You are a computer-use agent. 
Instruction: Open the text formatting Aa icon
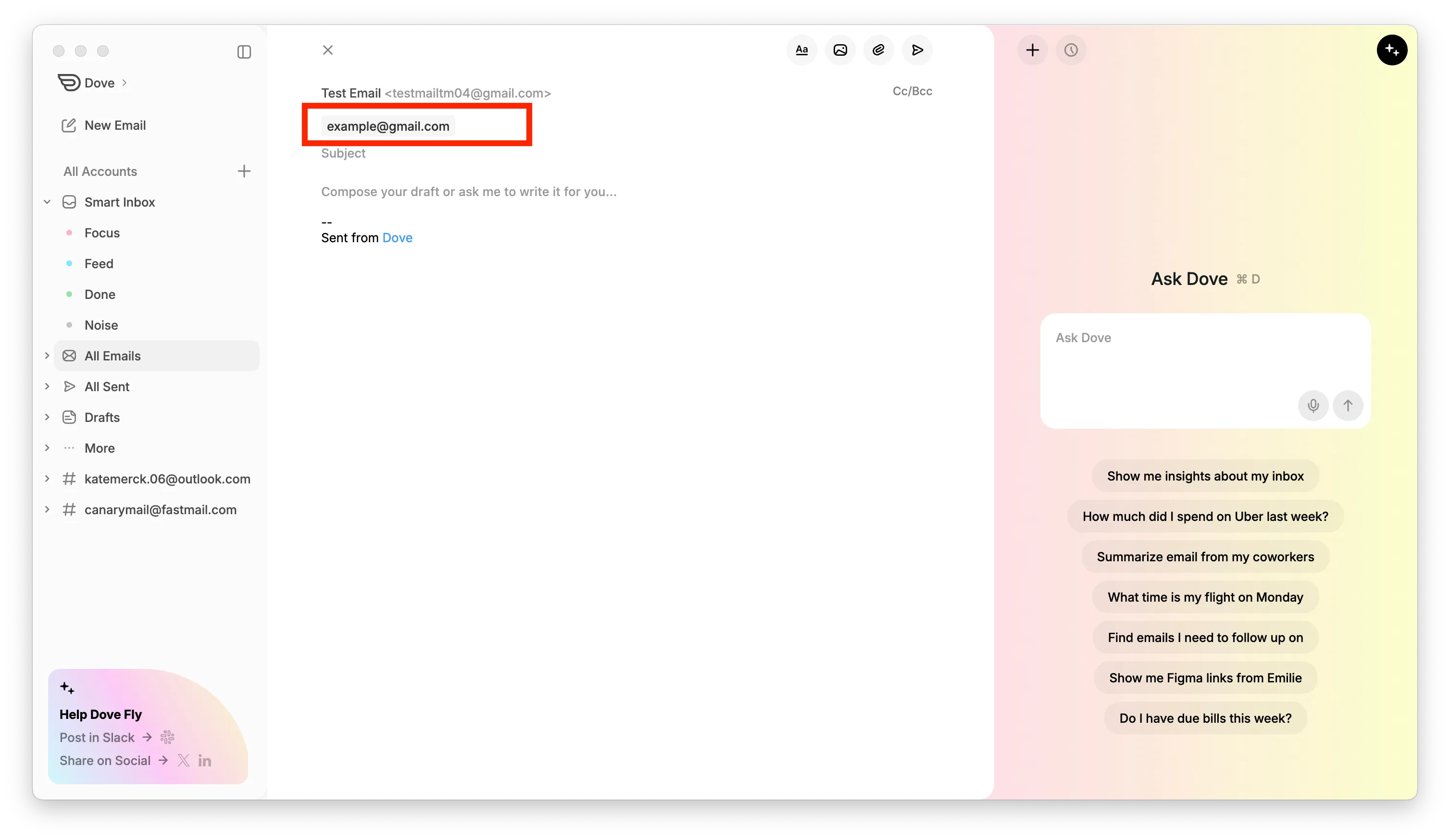click(801, 50)
